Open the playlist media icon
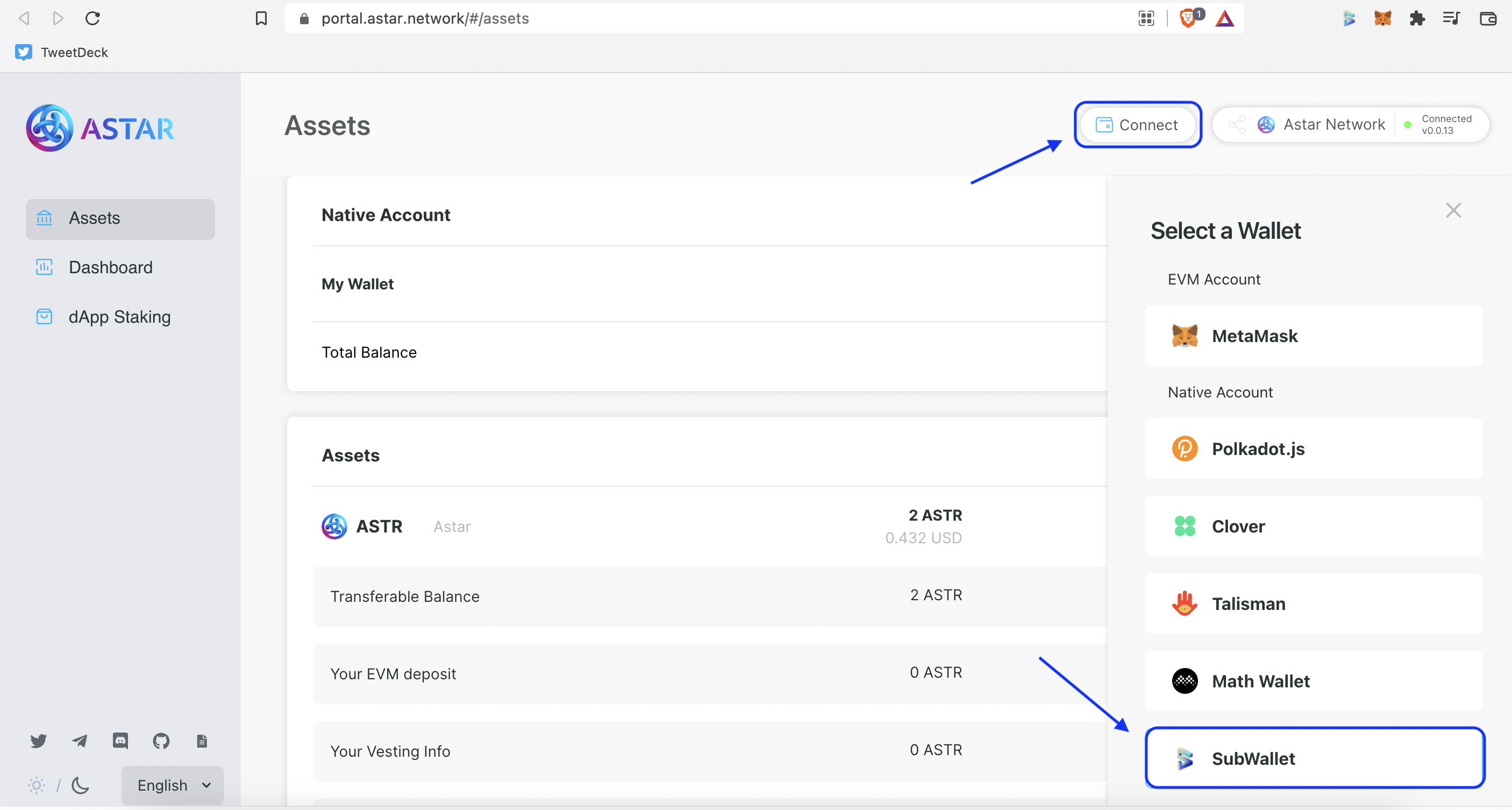The height and width of the screenshot is (810, 1512). pos(1452,18)
